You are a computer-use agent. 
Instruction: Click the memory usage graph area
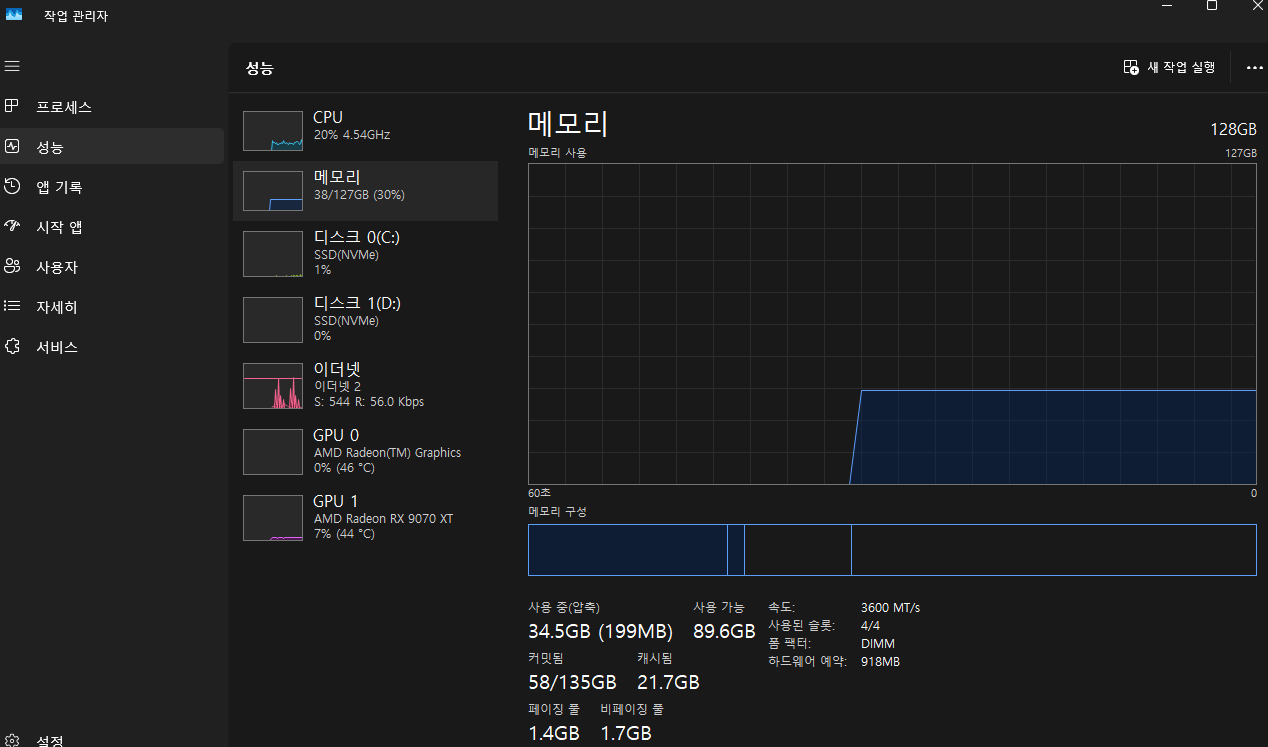coord(891,324)
